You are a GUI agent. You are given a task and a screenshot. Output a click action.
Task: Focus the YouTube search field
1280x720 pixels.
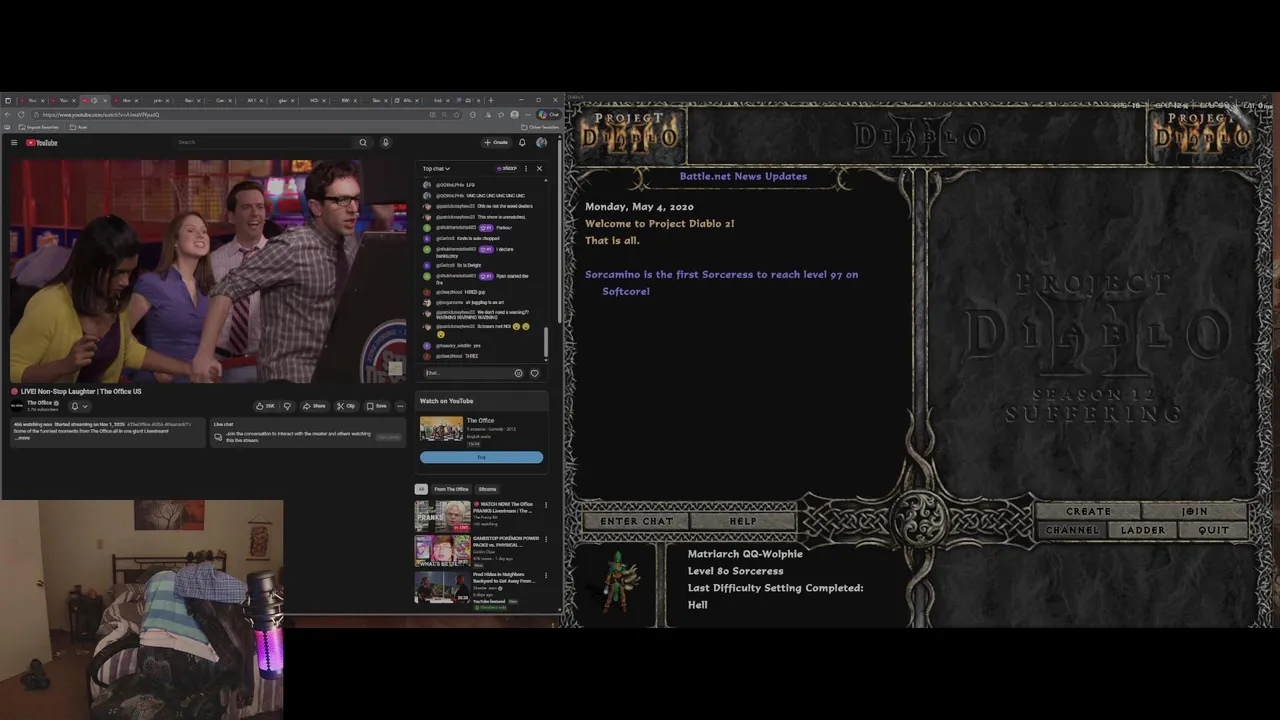(264, 143)
